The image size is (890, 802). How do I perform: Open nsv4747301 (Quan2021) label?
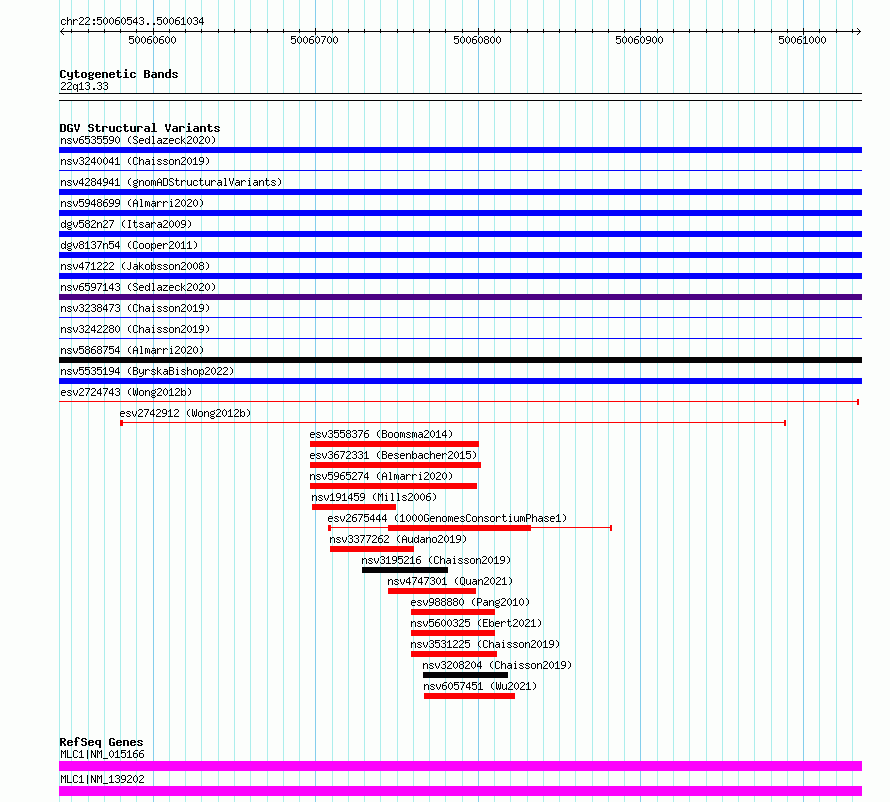tap(450, 581)
